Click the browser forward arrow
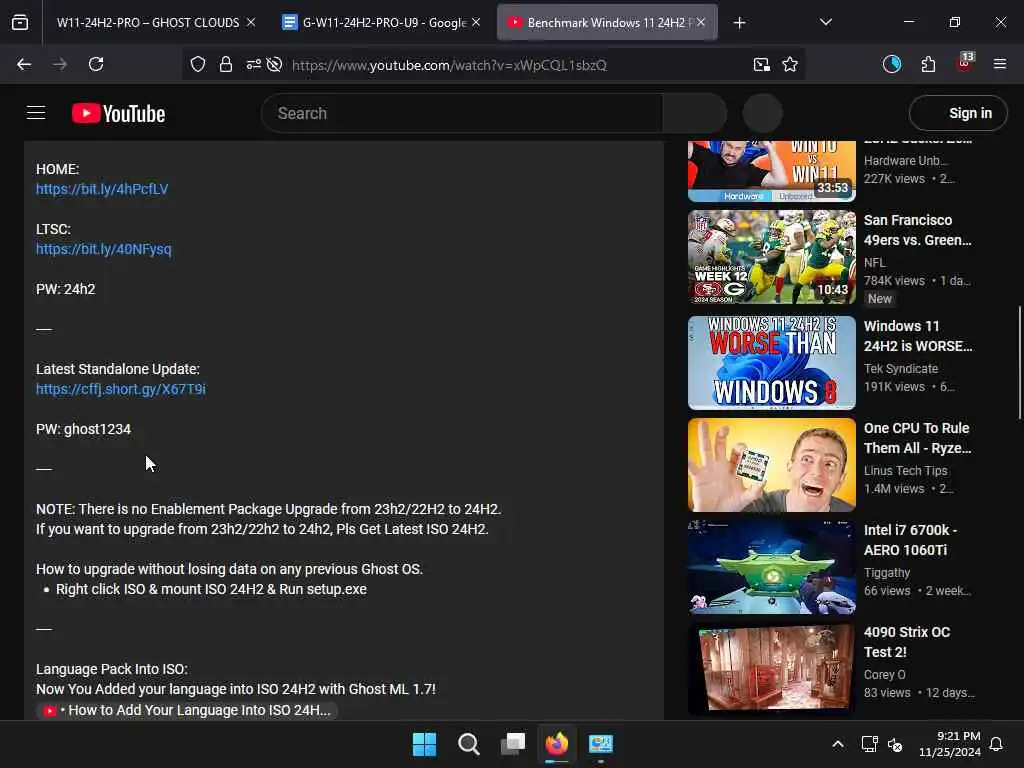Viewport: 1024px width, 768px height. 60,64
